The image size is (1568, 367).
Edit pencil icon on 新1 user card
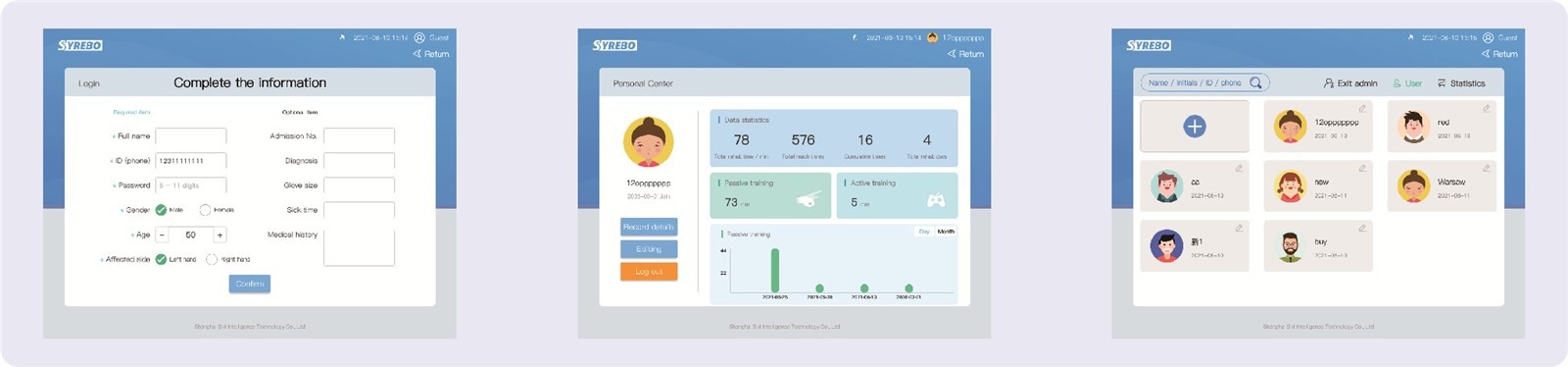[x=1239, y=229]
